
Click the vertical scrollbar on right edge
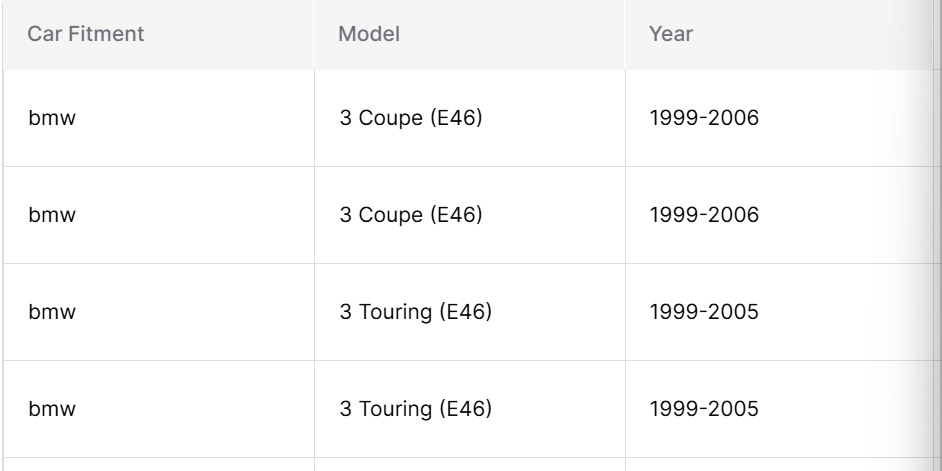coord(938,236)
